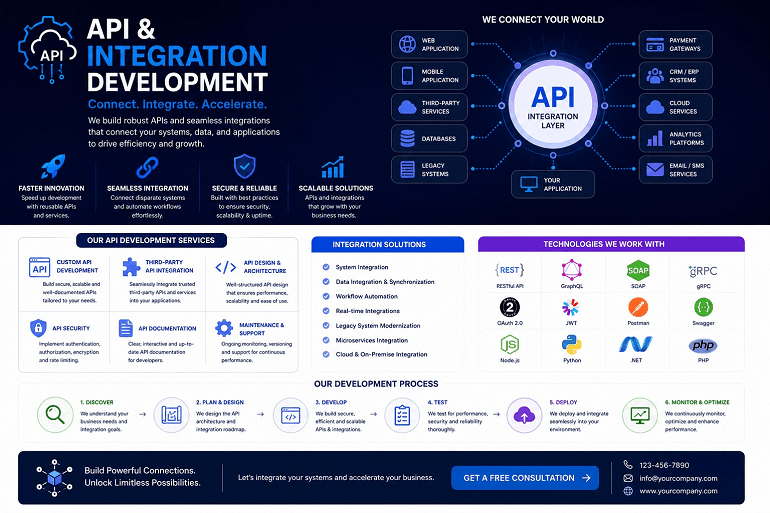Viewport: 770px width, 513px height.
Task: Click the central API Integration Layer circle
Action: point(553,105)
